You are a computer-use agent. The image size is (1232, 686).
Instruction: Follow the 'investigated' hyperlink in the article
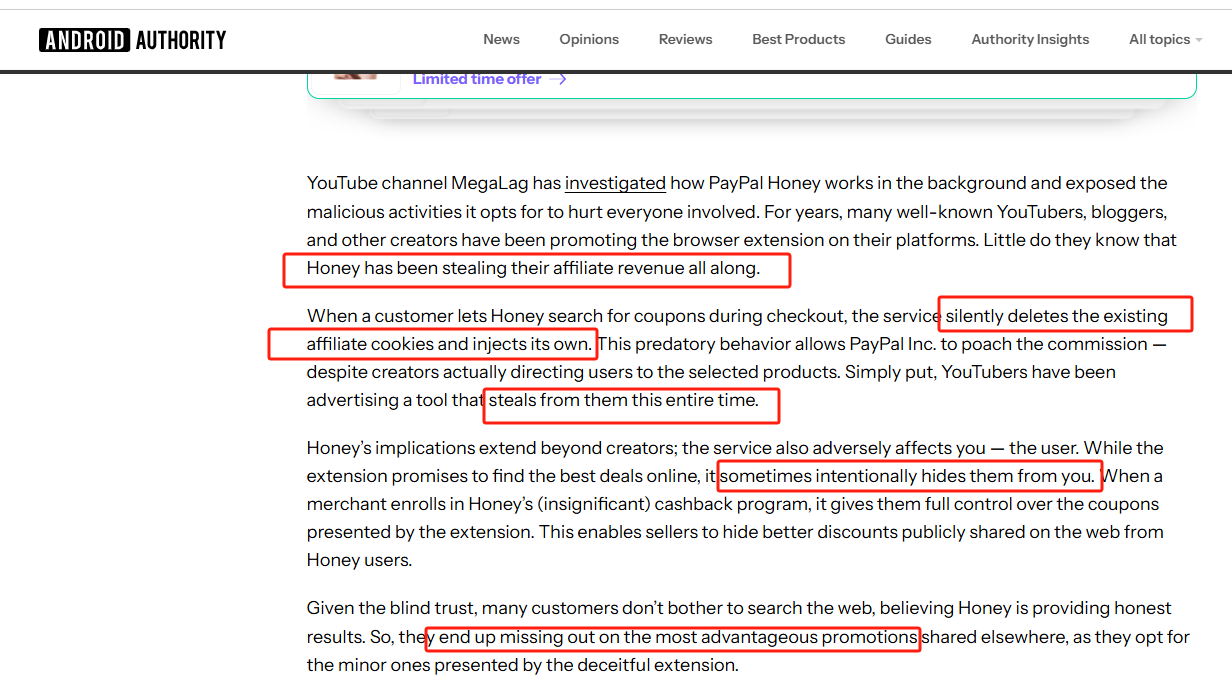pyautogui.click(x=615, y=183)
